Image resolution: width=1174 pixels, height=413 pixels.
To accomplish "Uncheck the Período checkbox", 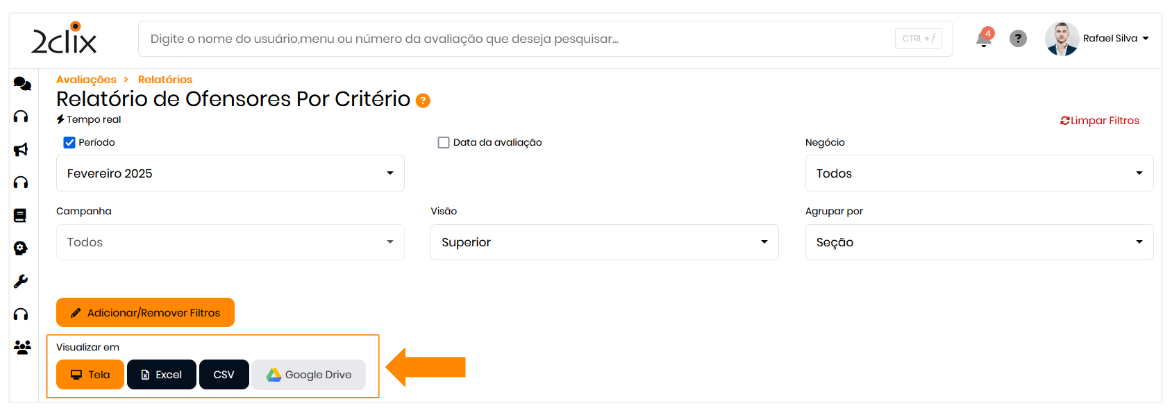I will coord(70,142).
